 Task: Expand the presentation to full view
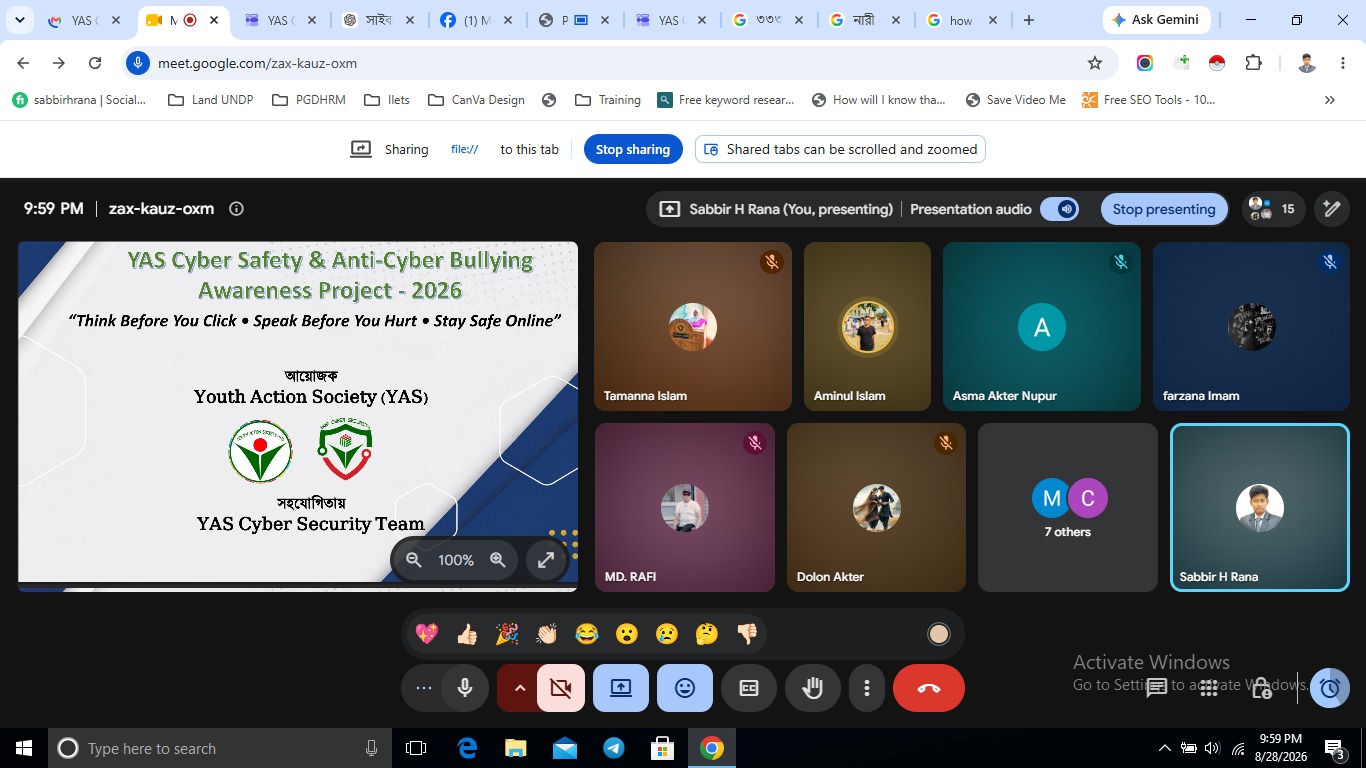pos(546,560)
